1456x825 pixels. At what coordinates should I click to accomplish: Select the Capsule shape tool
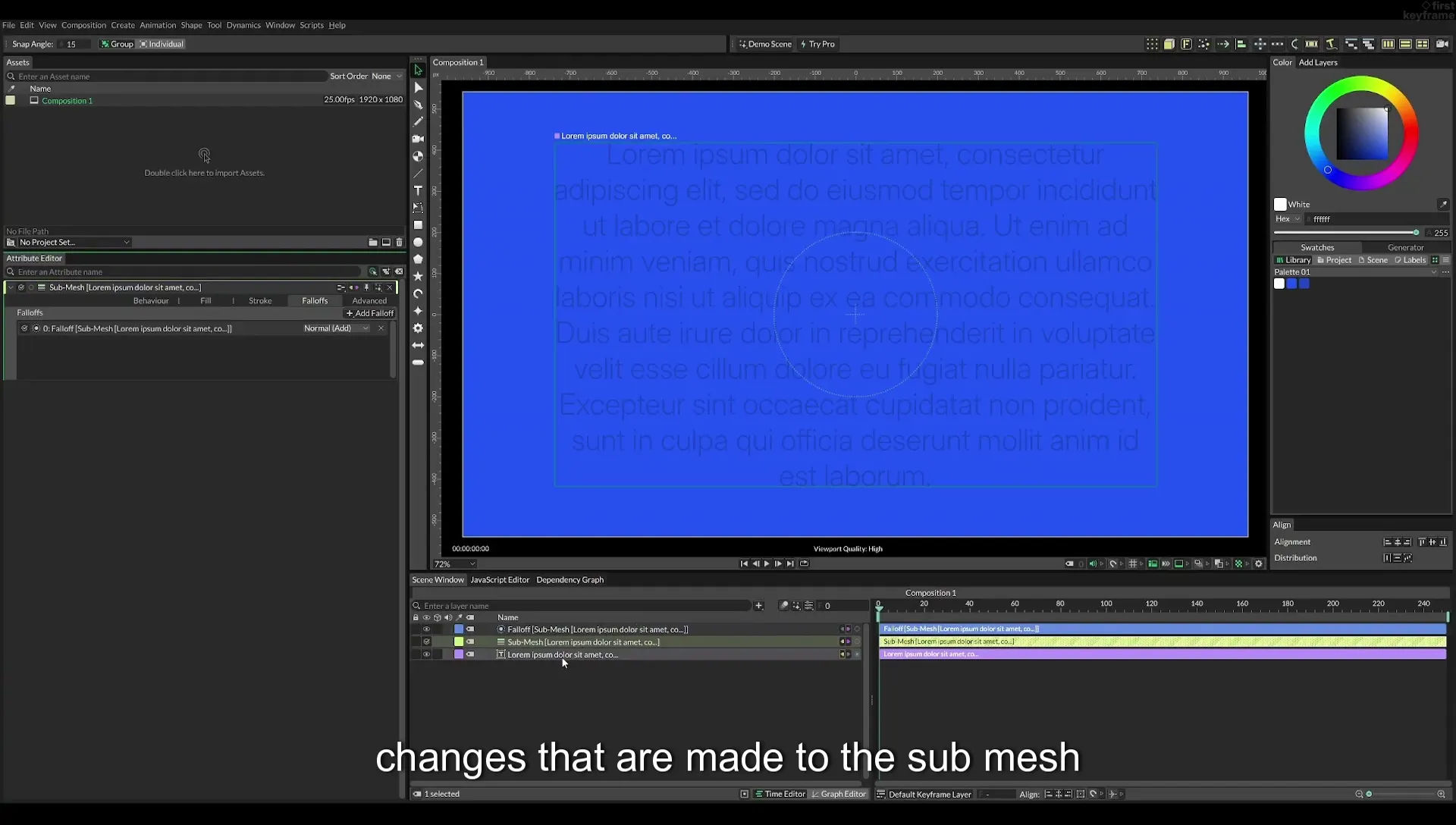[x=418, y=362]
